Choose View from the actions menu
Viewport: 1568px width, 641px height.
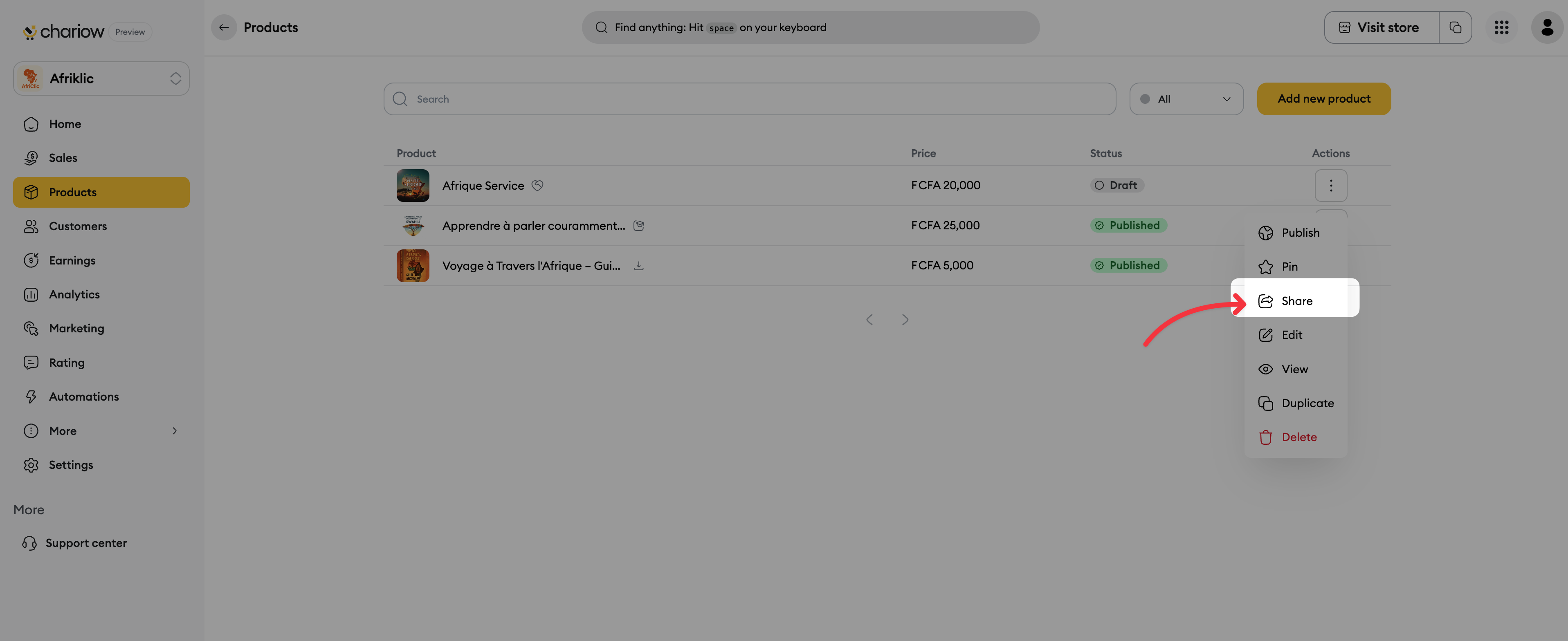tap(1295, 369)
